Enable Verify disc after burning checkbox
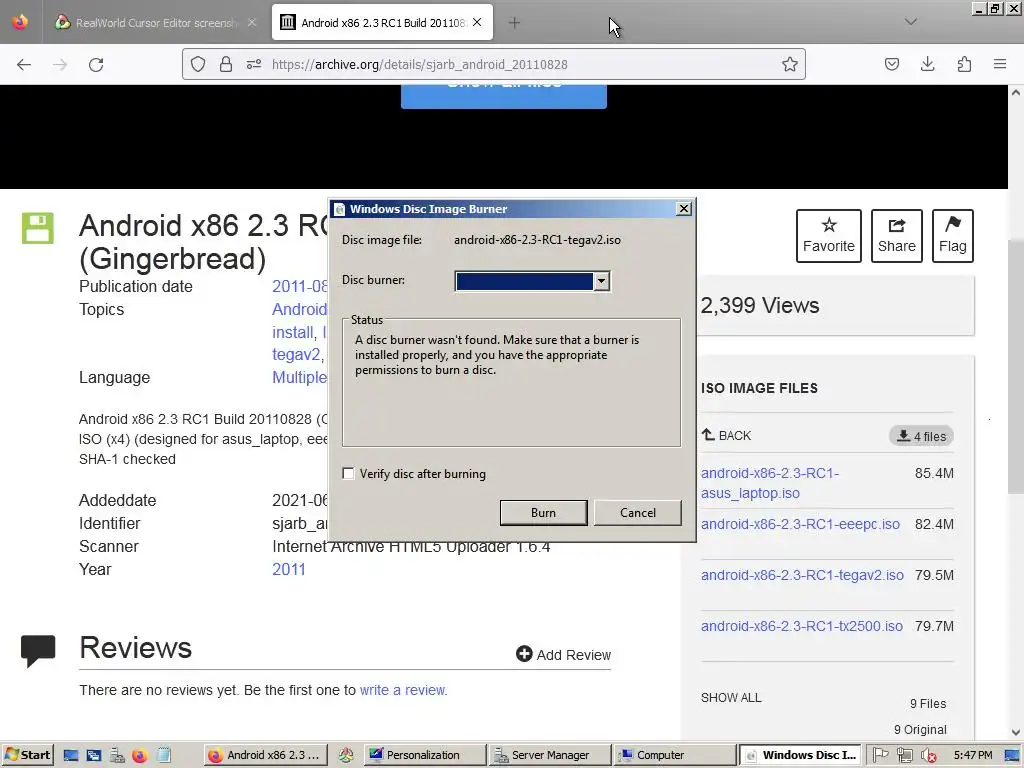The width and height of the screenshot is (1024, 768). point(349,473)
